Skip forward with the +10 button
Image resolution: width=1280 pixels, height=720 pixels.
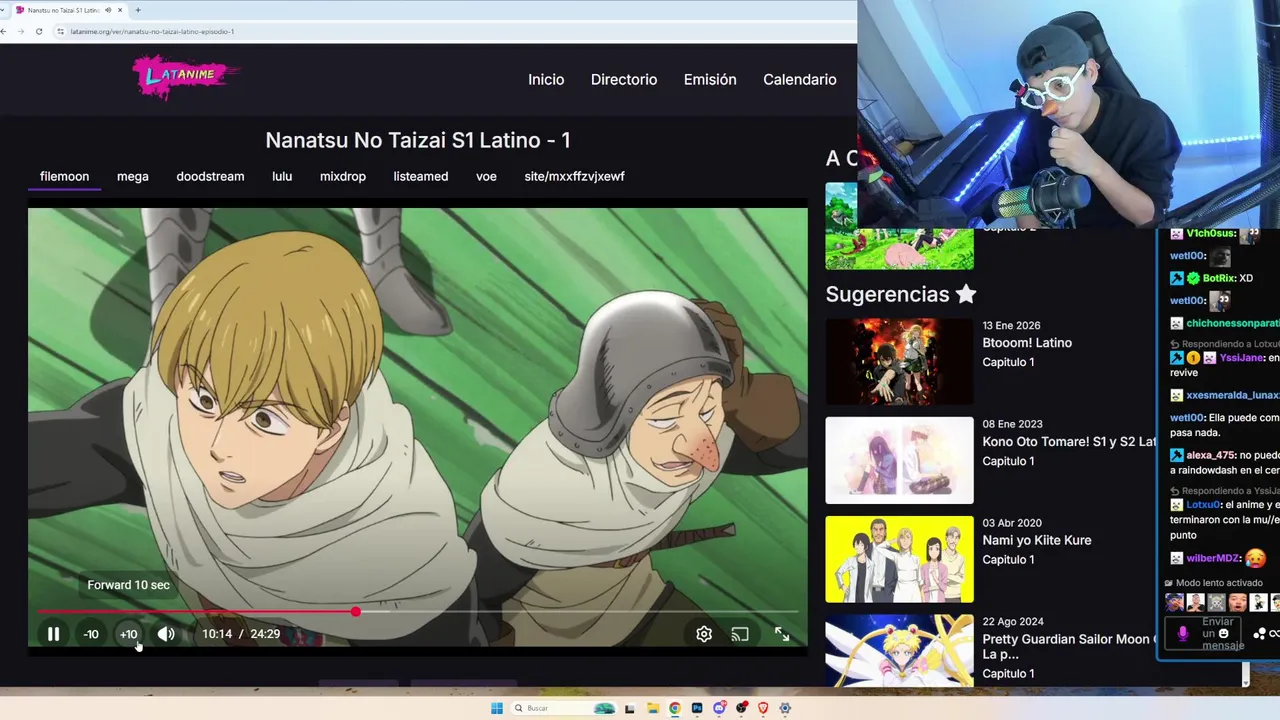129,634
